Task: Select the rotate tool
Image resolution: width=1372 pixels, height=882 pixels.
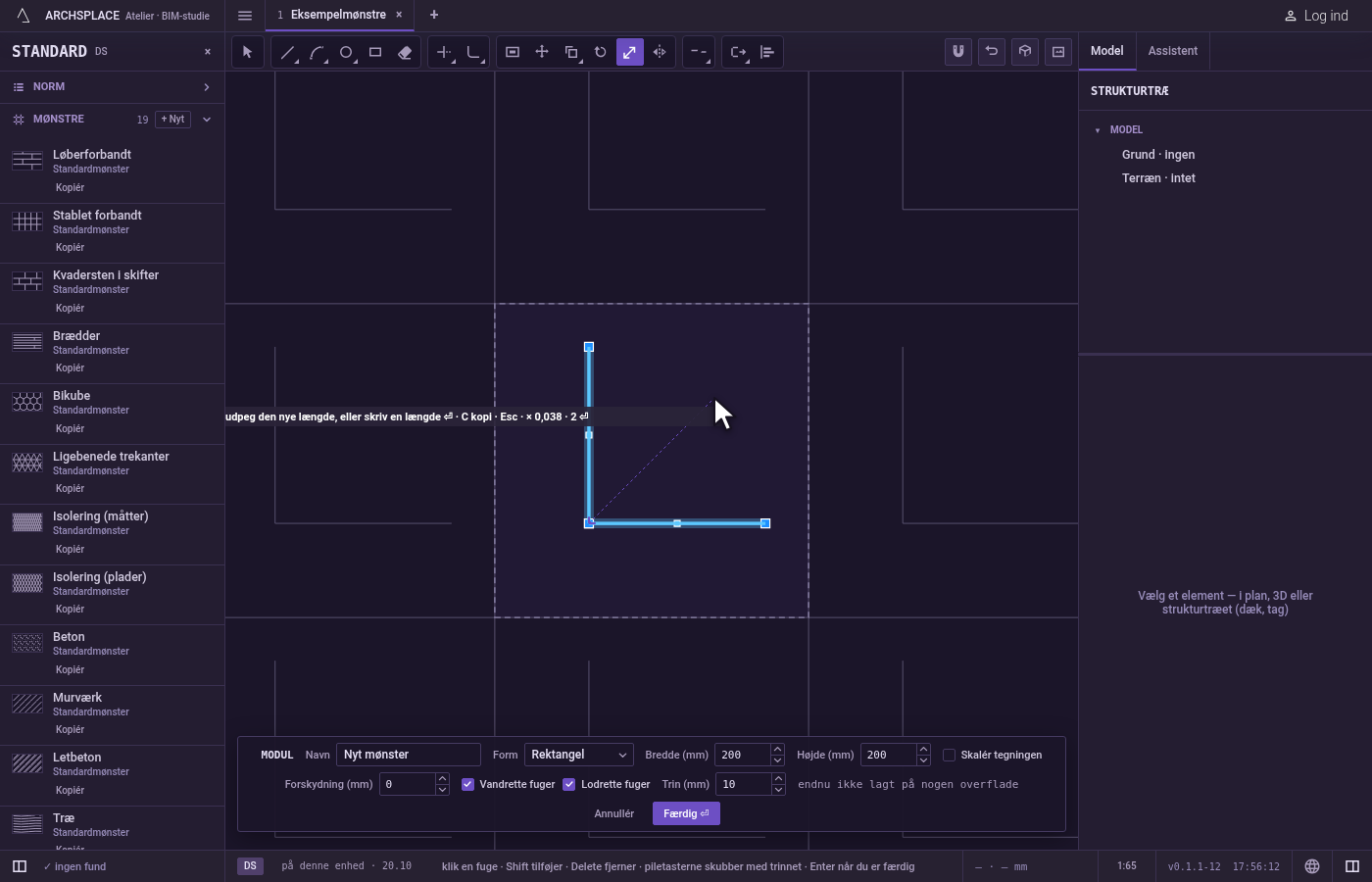Action: [601, 52]
